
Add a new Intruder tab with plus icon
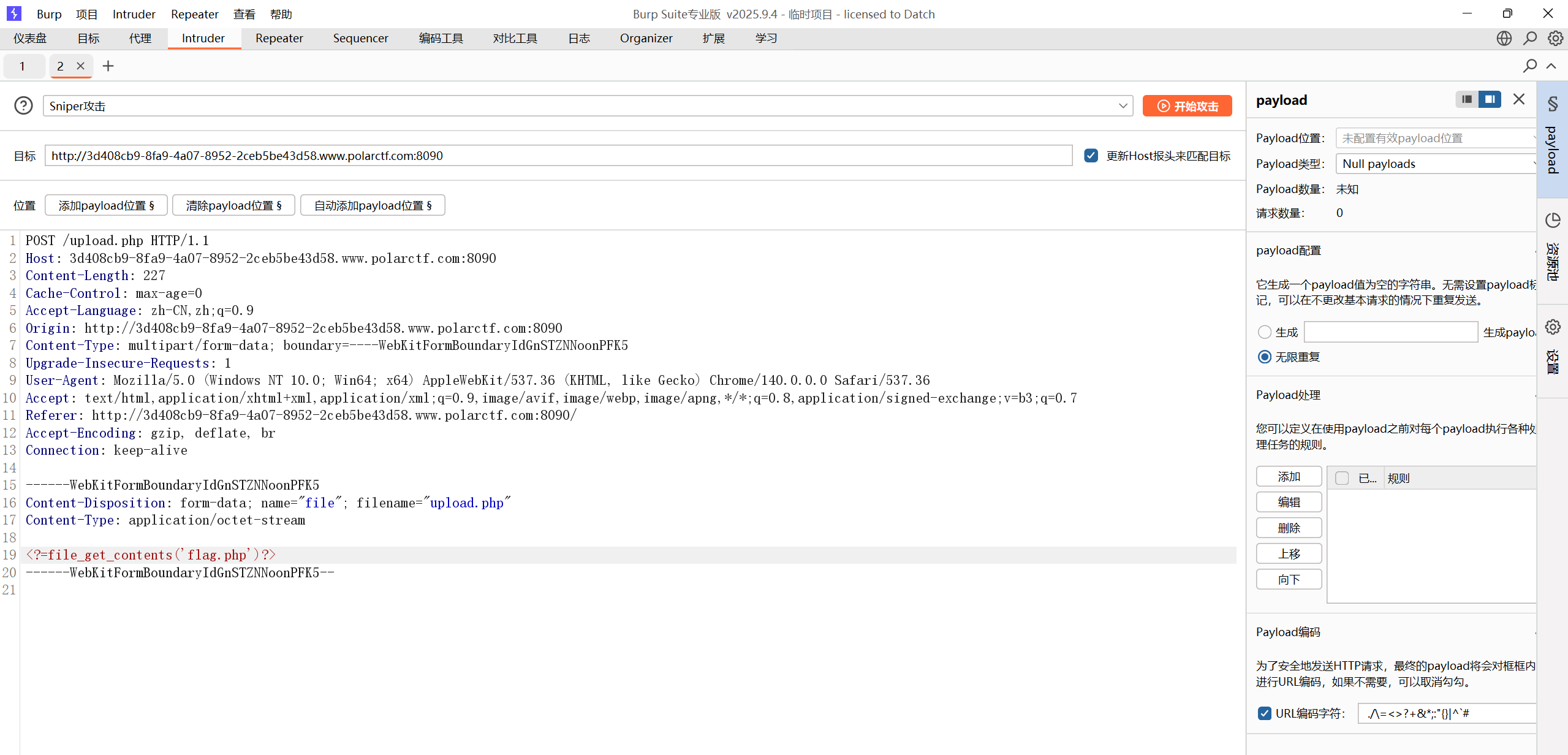coord(108,66)
